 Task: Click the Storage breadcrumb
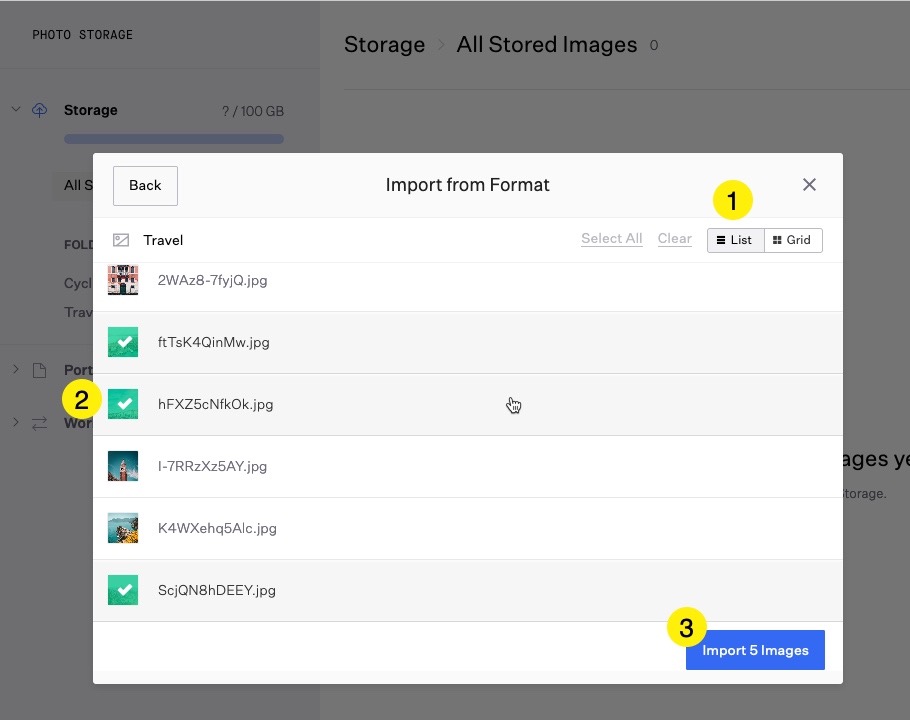(x=384, y=45)
